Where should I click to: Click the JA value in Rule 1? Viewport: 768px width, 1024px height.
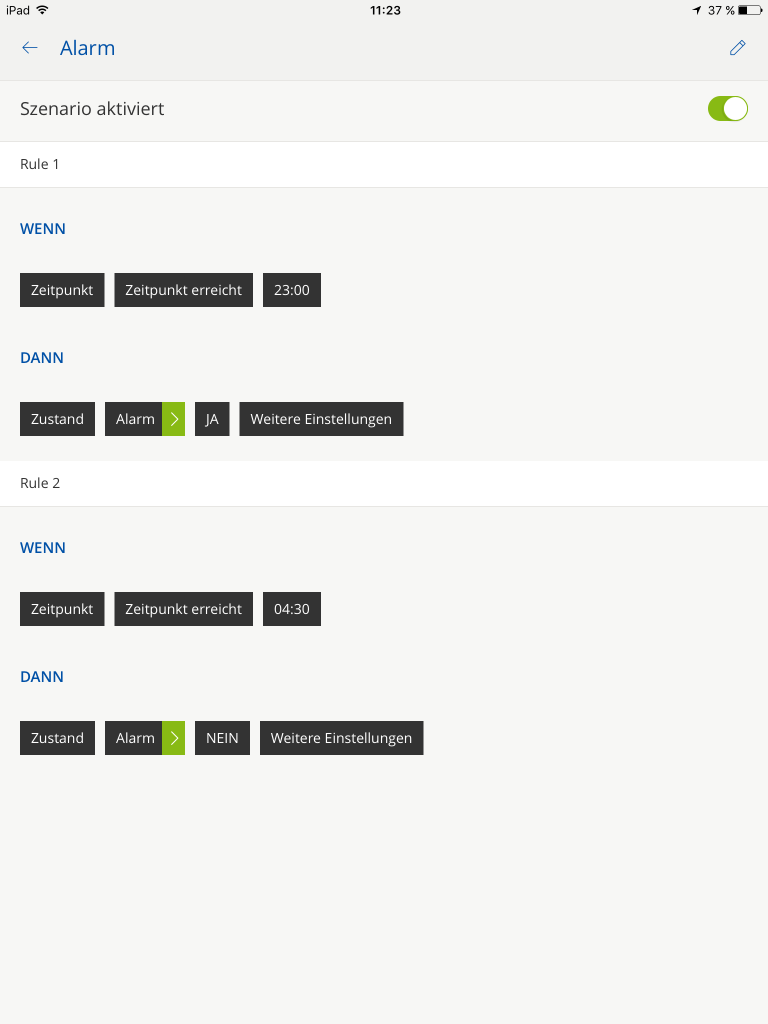coord(212,419)
